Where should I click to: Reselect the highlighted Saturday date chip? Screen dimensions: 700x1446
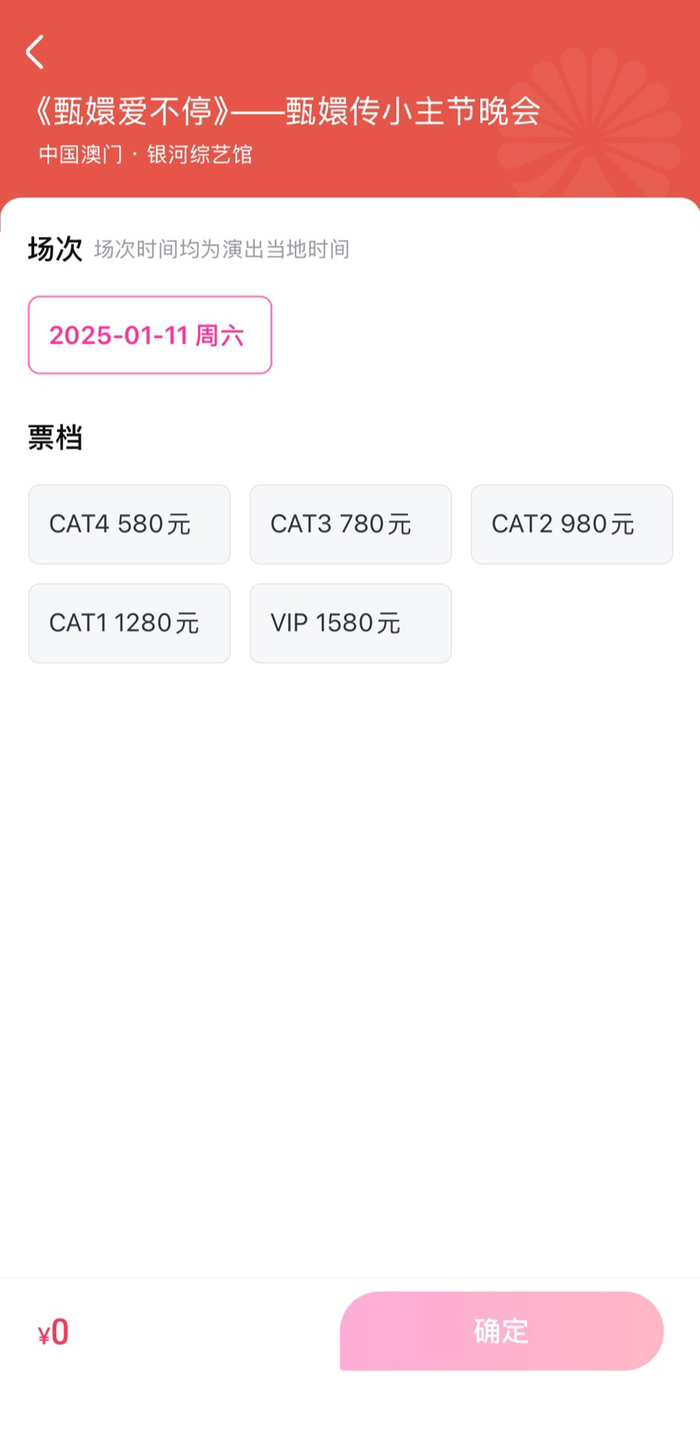(149, 335)
